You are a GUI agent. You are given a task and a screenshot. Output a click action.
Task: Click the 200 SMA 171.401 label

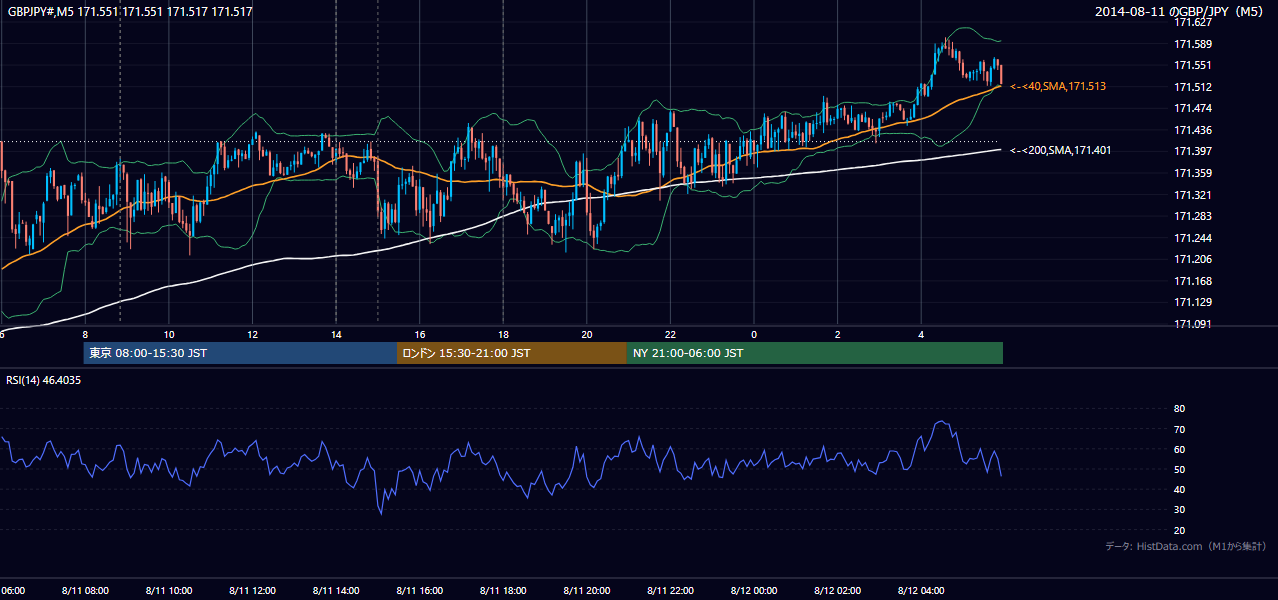click(x=1060, y=150)
